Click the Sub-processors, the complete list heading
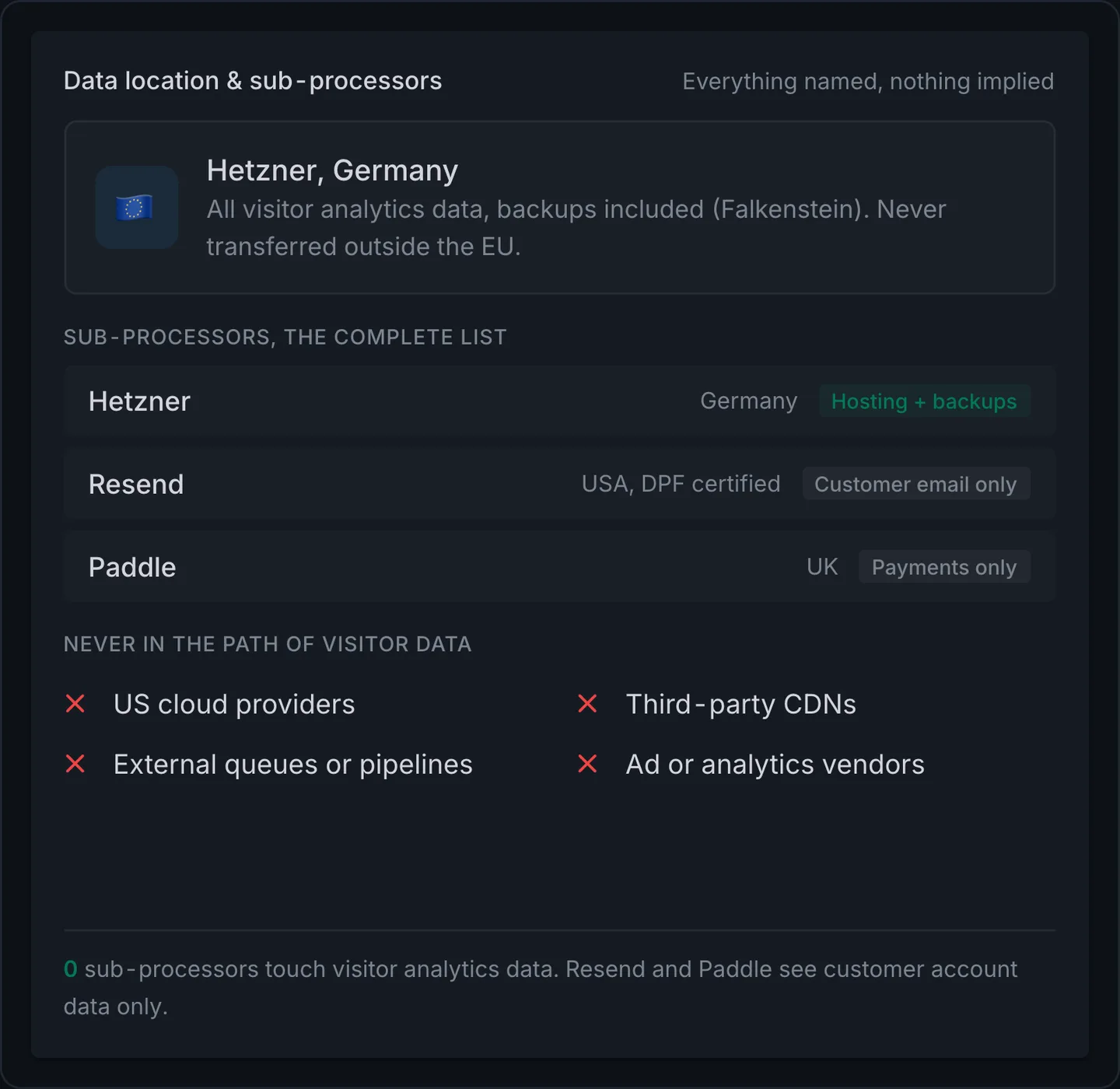This screenshot has width=1120, height=1089. coord(285,337)
